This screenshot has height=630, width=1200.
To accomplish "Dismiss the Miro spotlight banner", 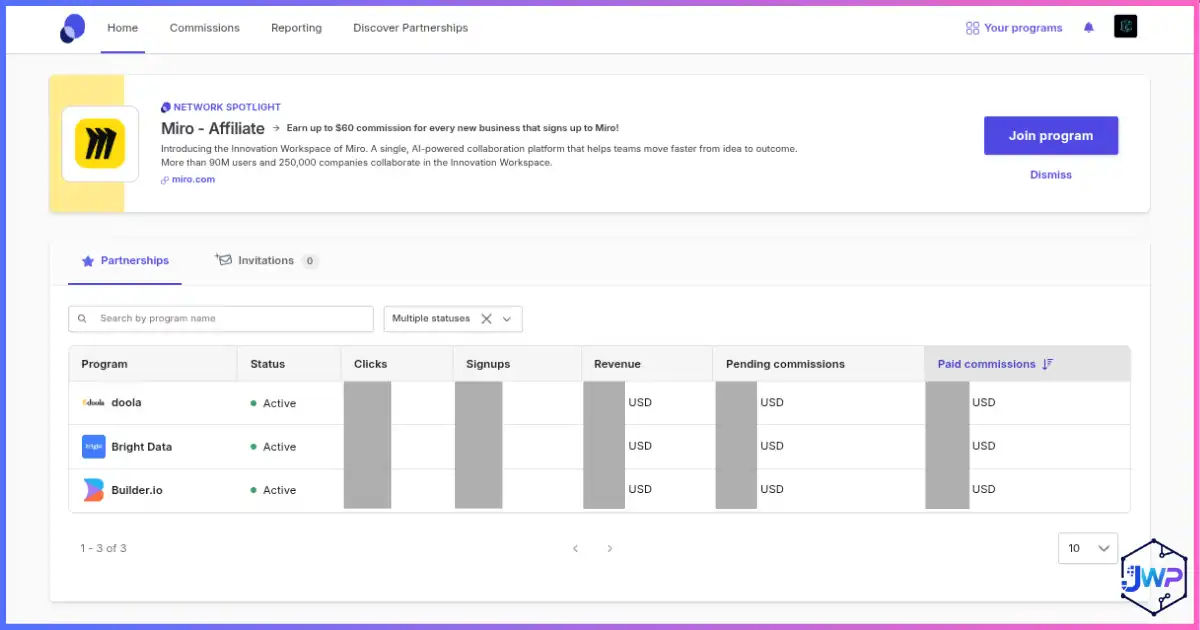I will point(1051,175).
